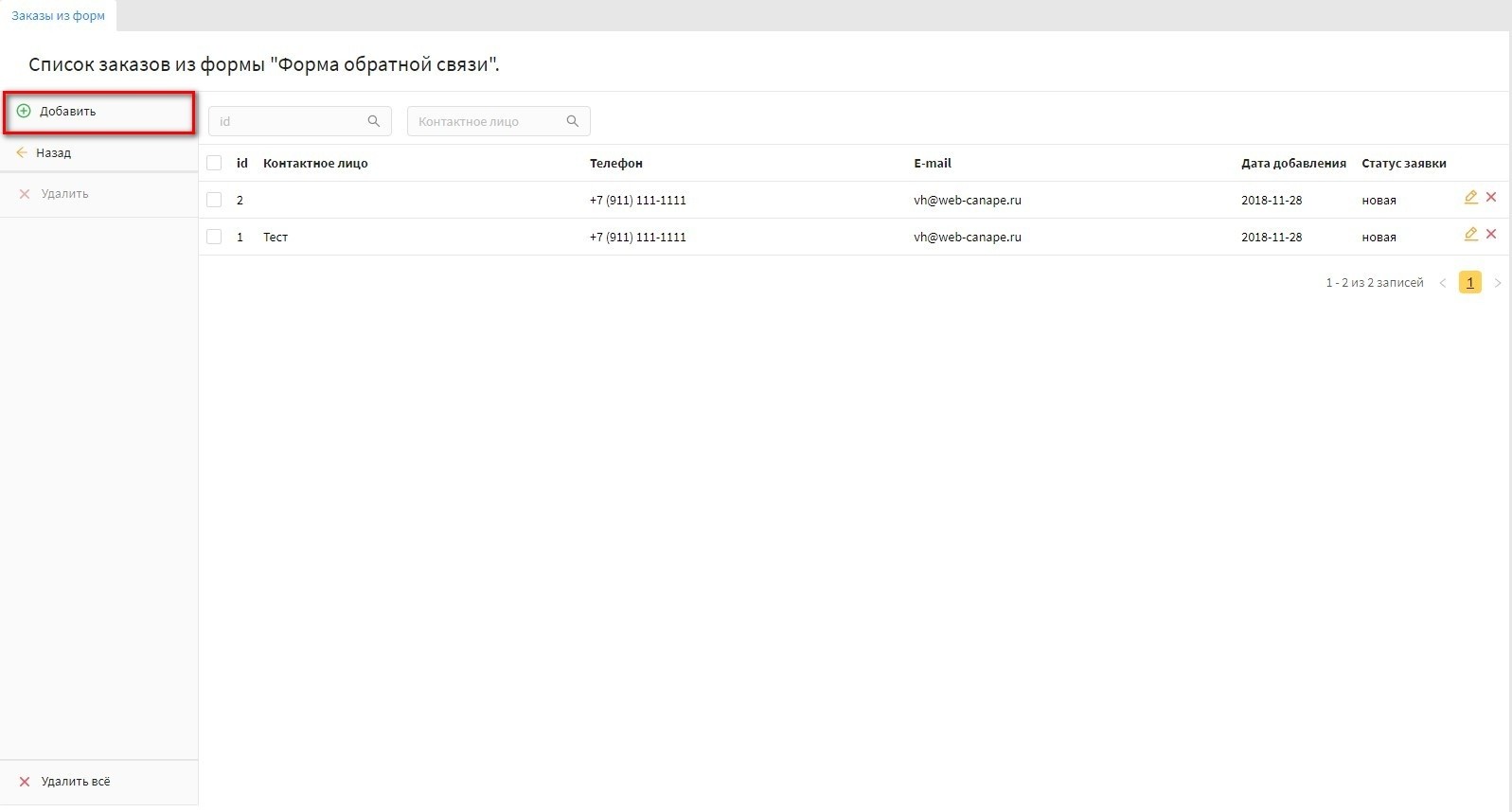Go to the next page using the right chevron
The width and height of the screenshot is (1512, 812).
pyautogui.click(x=1497, y=283)
